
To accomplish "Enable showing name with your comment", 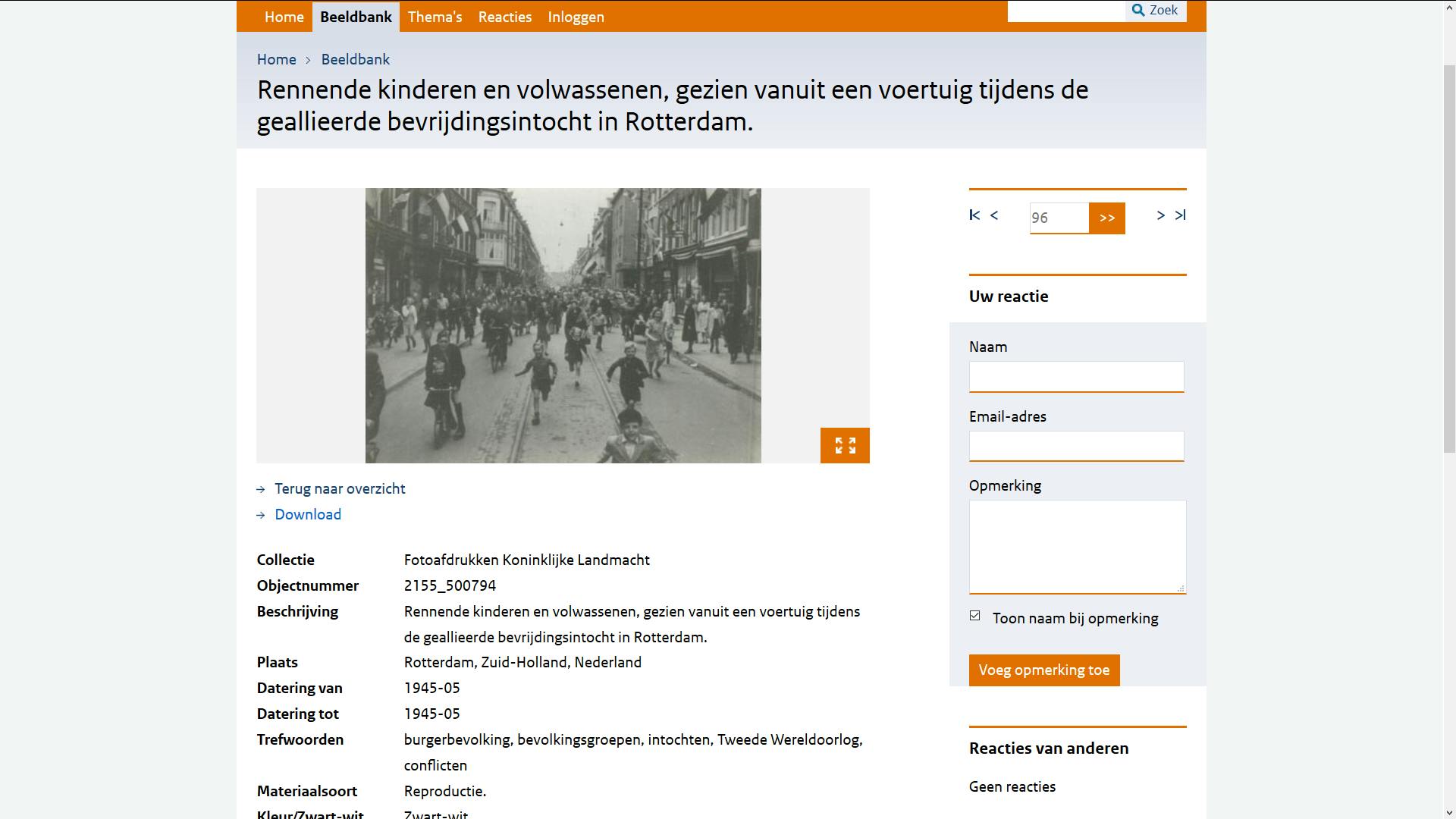I will tap(974, 615).
